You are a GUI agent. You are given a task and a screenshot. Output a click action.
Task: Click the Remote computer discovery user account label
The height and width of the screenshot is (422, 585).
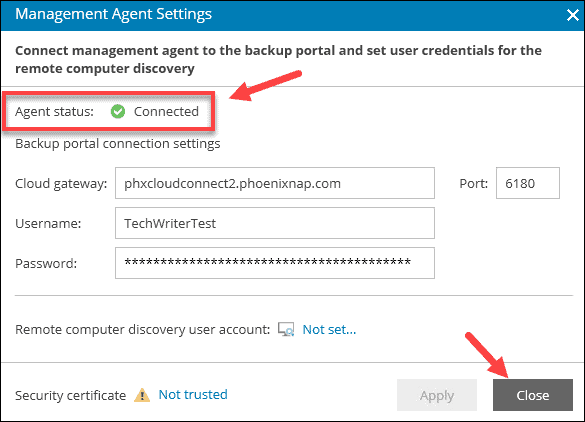point(143,329)
